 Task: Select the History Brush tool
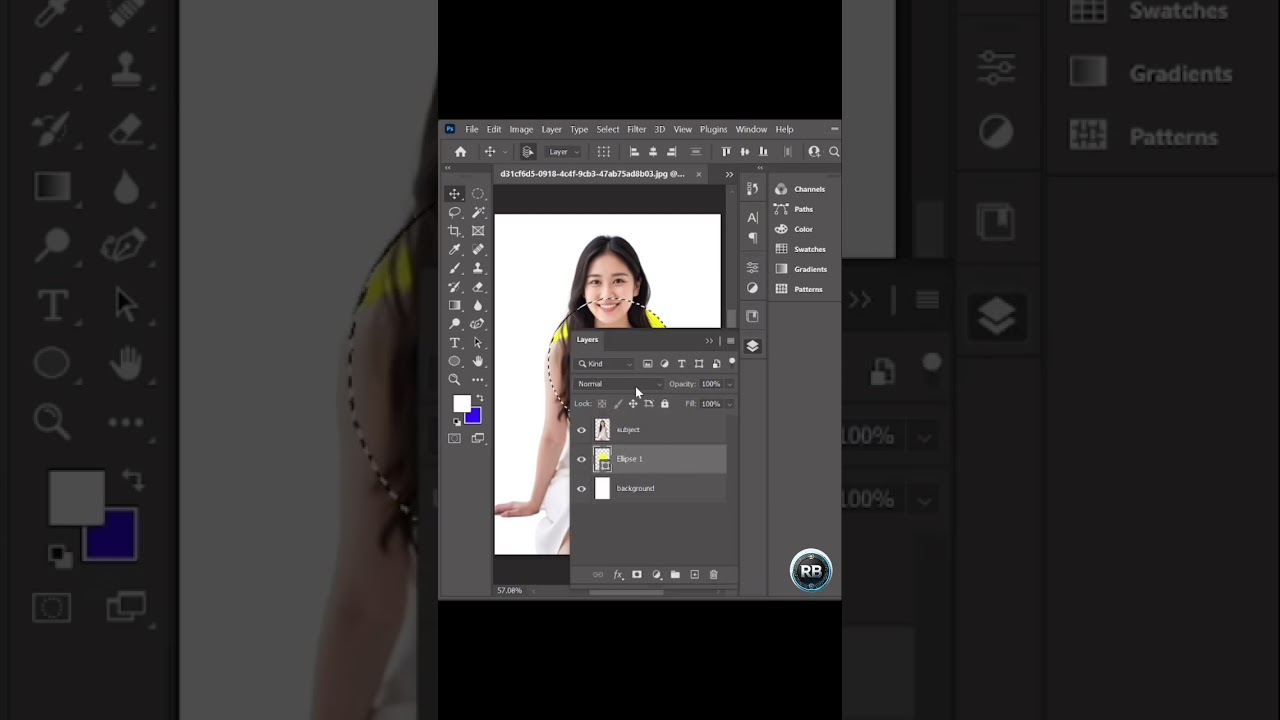(x=454, y=287)
